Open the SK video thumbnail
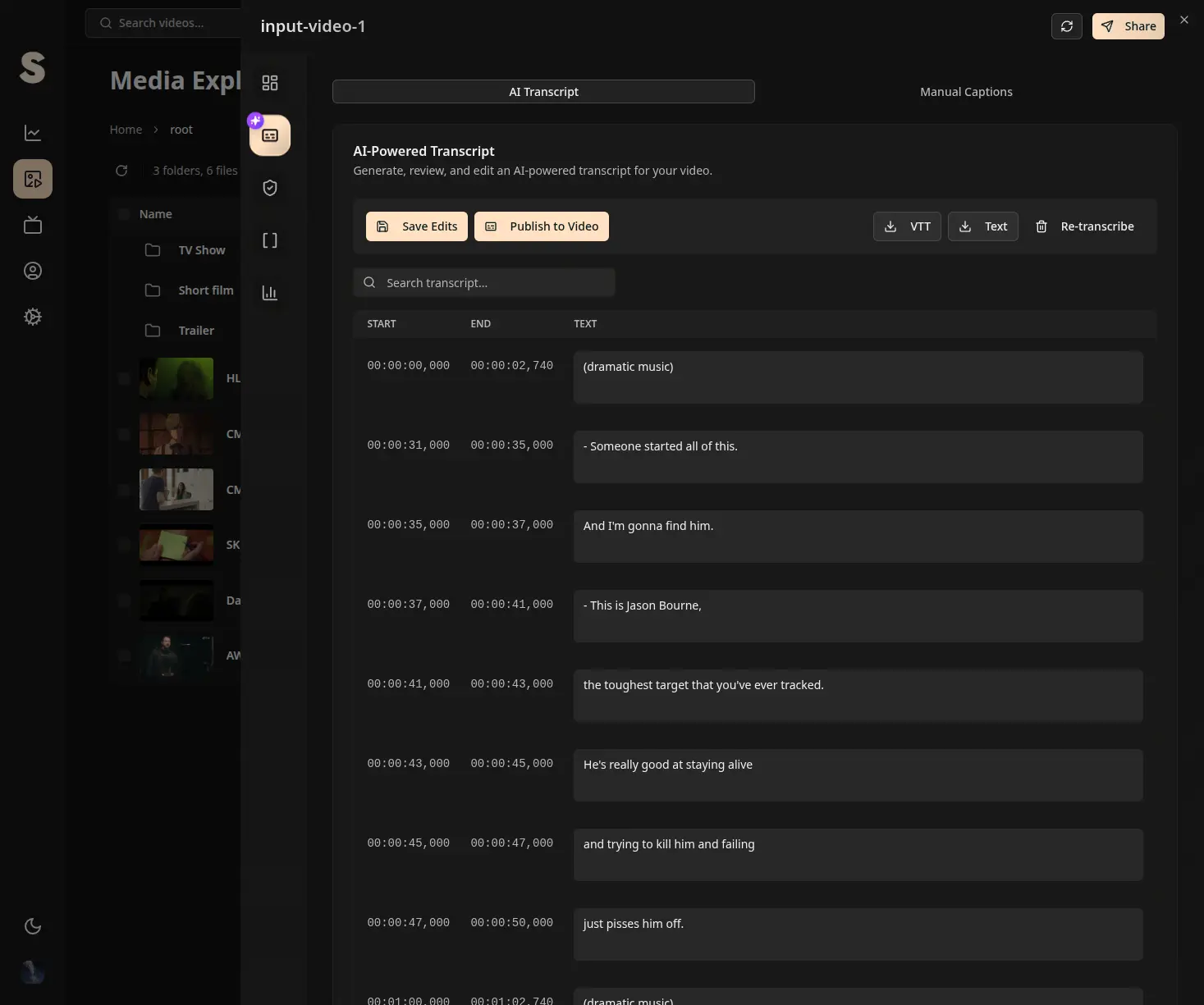 point(176,545)
